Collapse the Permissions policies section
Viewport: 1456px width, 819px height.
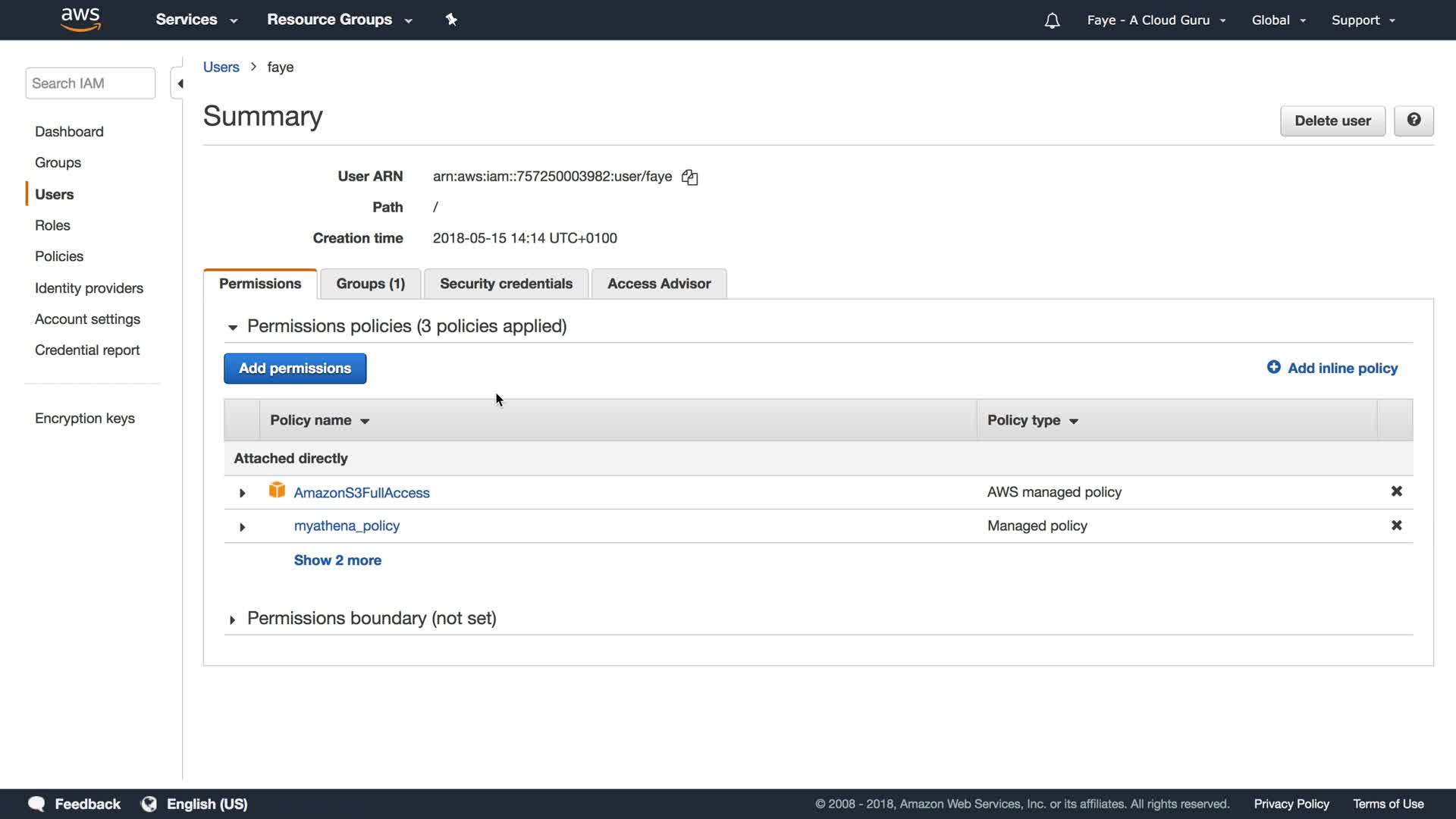pos(232,327)
